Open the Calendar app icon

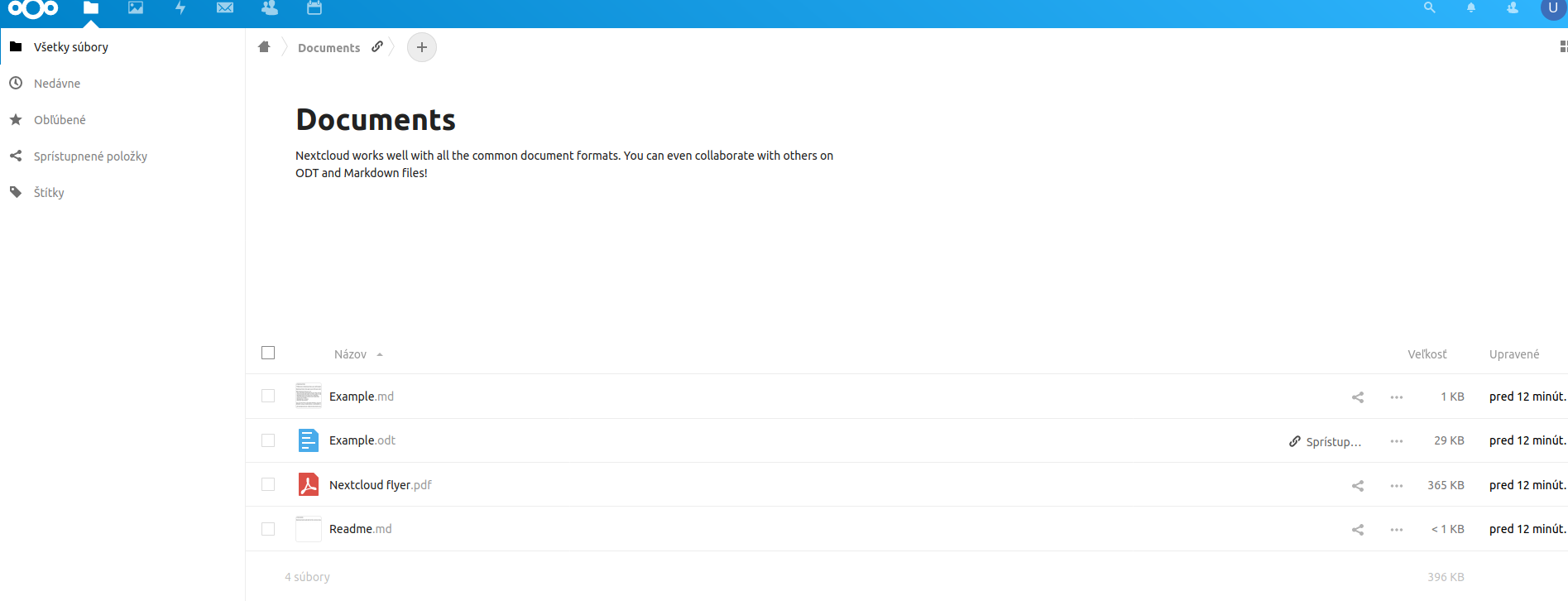point(314,7)
